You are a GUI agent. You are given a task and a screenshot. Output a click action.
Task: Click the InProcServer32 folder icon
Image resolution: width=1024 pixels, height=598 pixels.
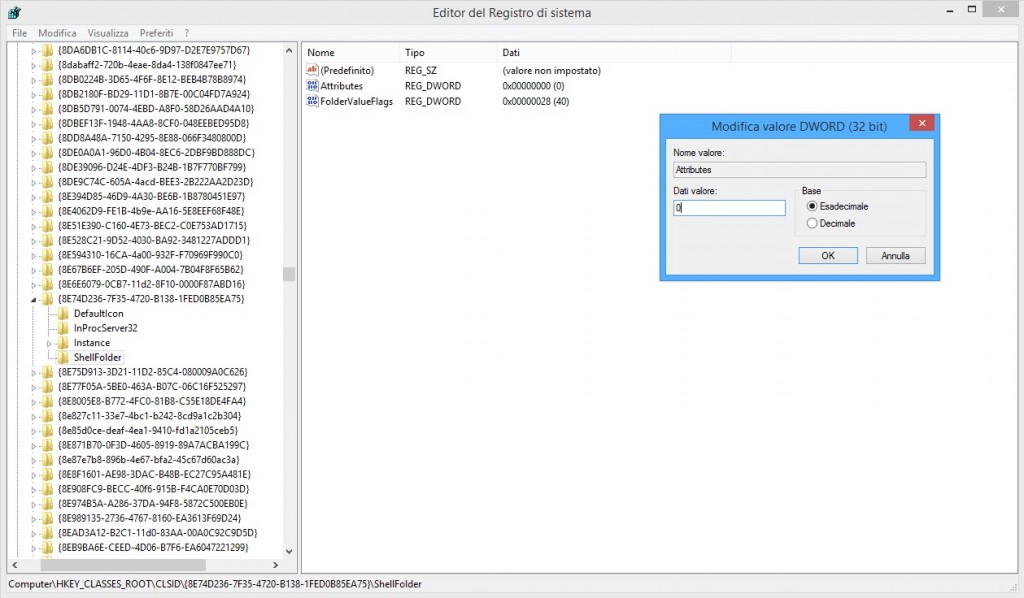coord(64,328)
